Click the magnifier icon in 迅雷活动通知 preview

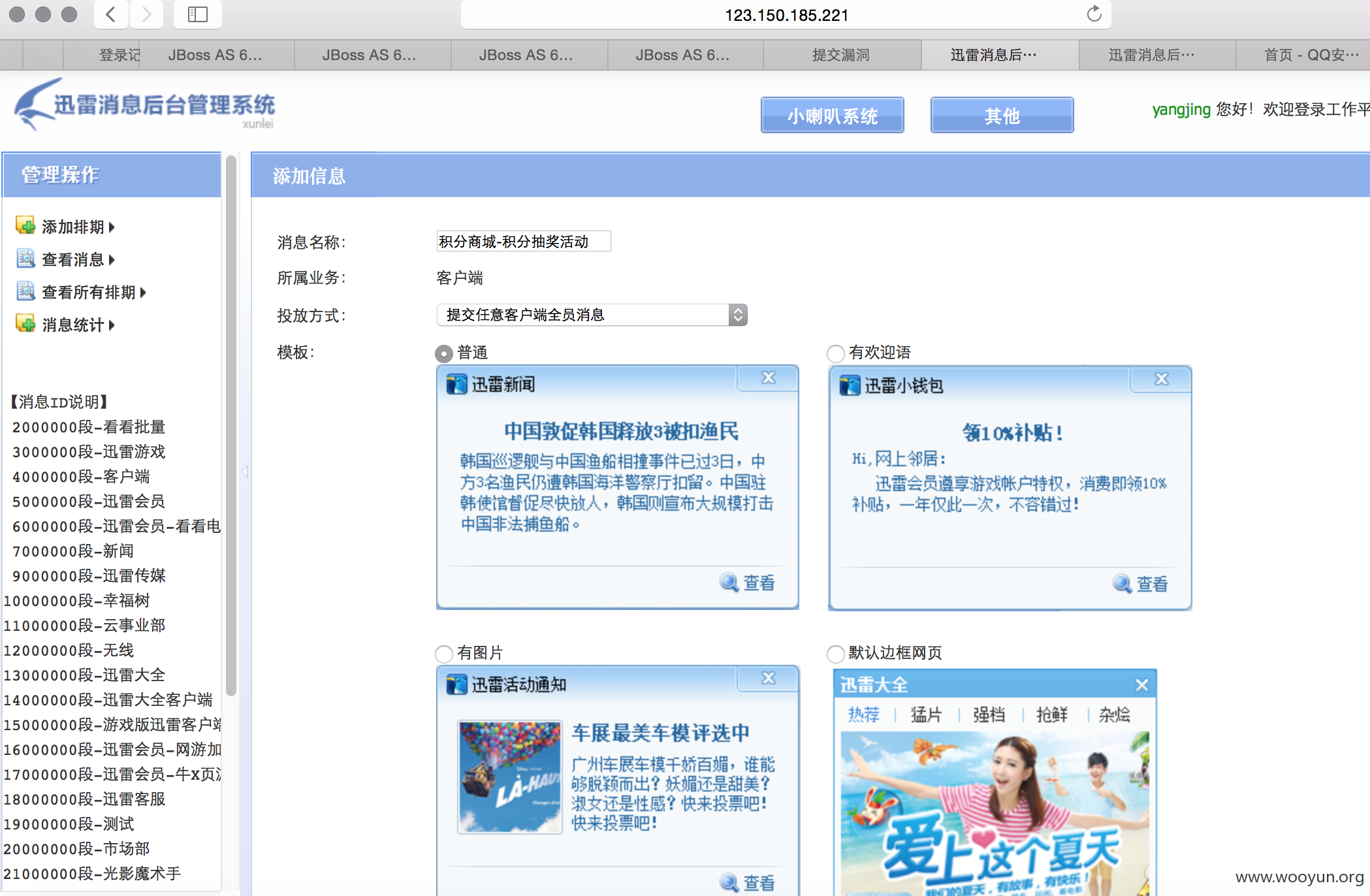(x=729, y=883)
